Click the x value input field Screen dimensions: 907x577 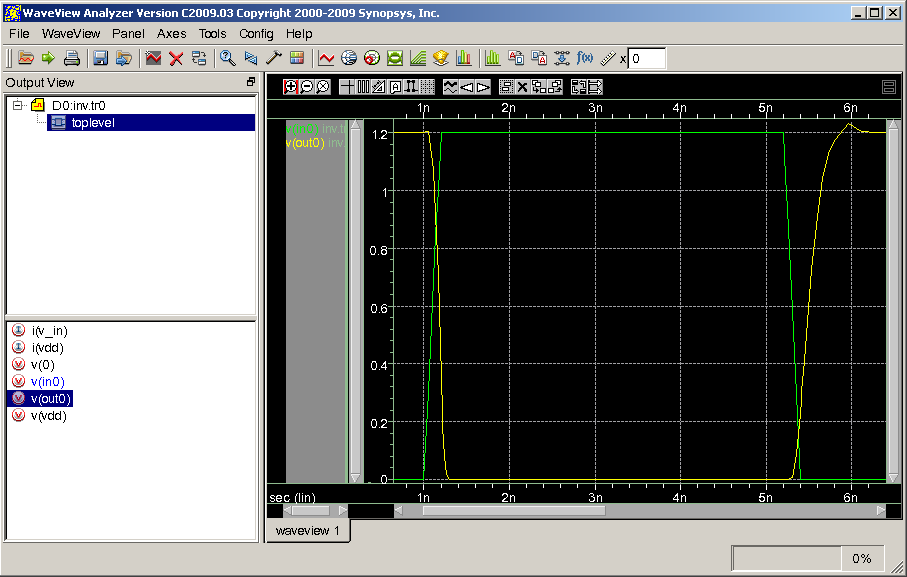click(x=647, y=59)
